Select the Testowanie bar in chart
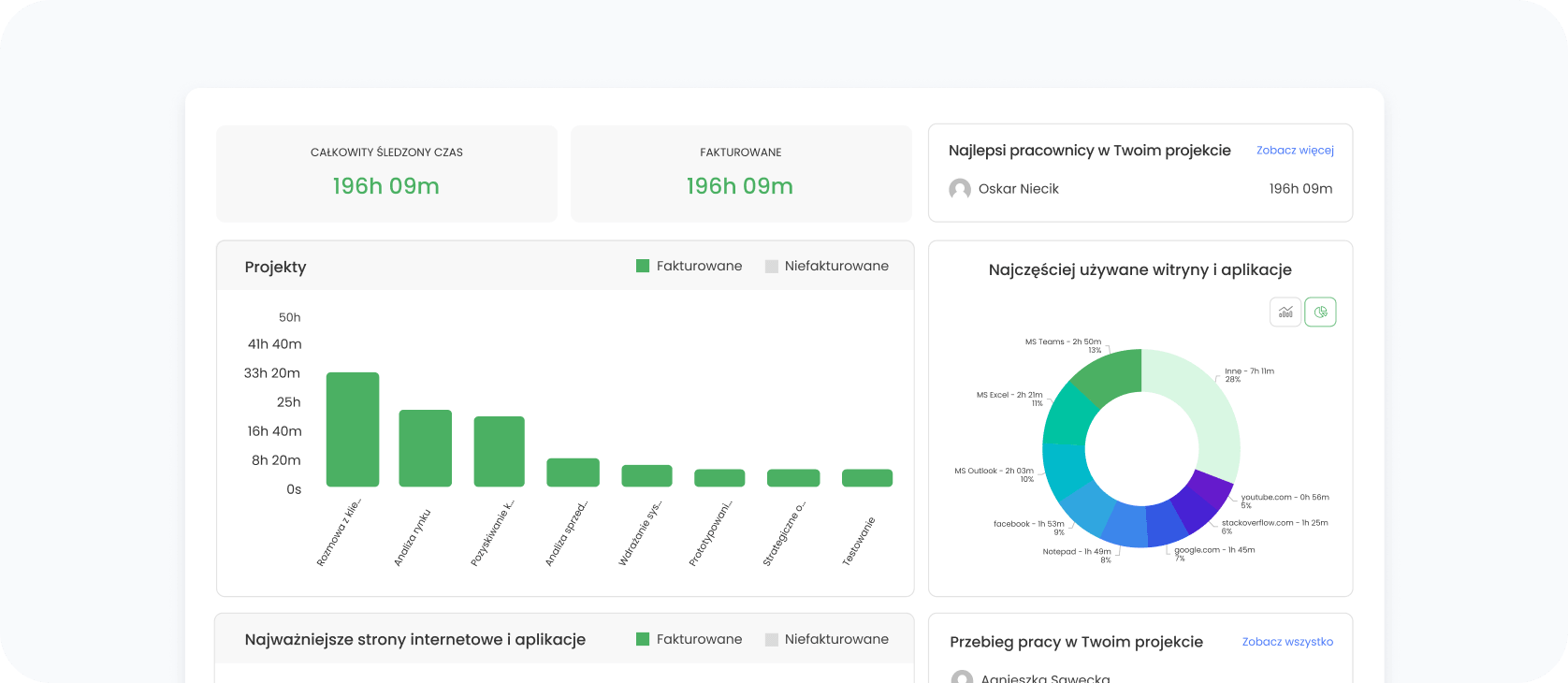The image size is (1568, 683). [867, 478]
